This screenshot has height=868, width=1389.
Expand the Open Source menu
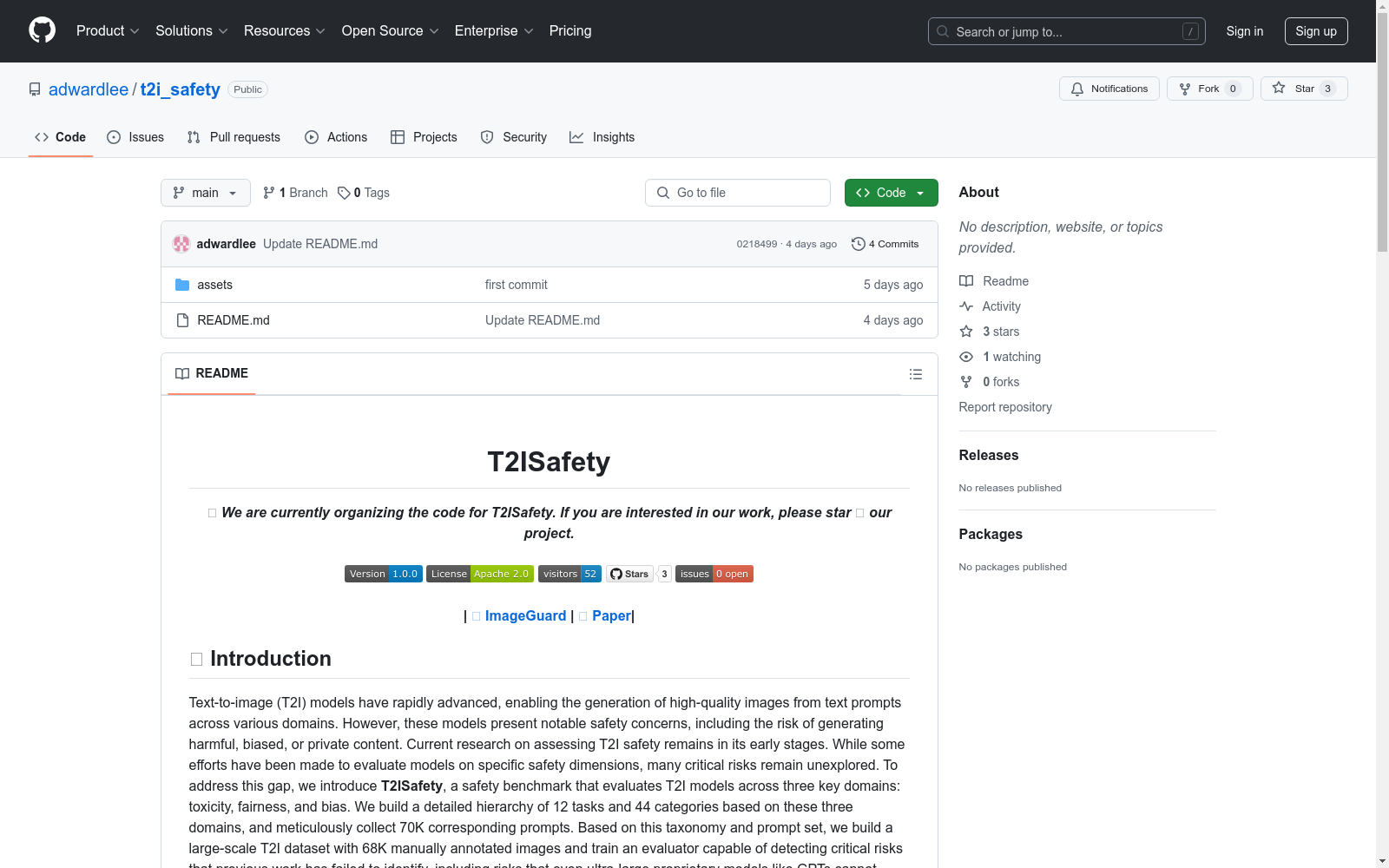tap(391, 30)
